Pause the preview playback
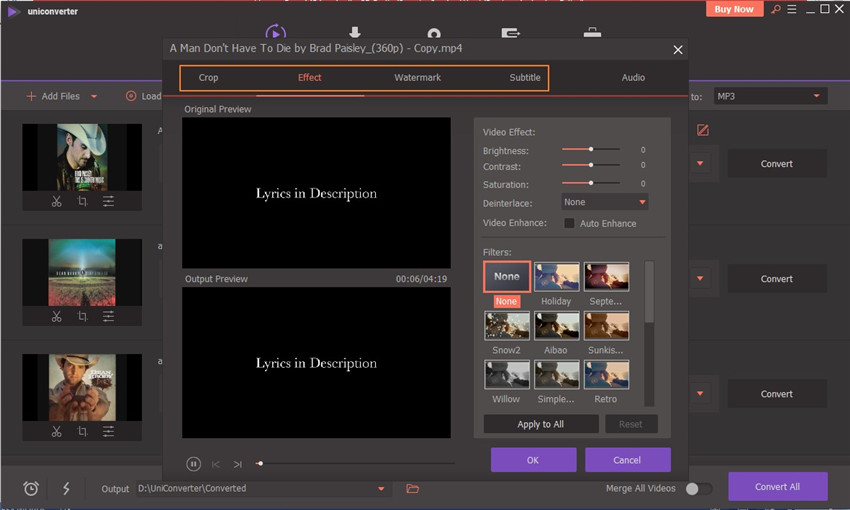This screenshot has height=510, width=850. (194, 464)
